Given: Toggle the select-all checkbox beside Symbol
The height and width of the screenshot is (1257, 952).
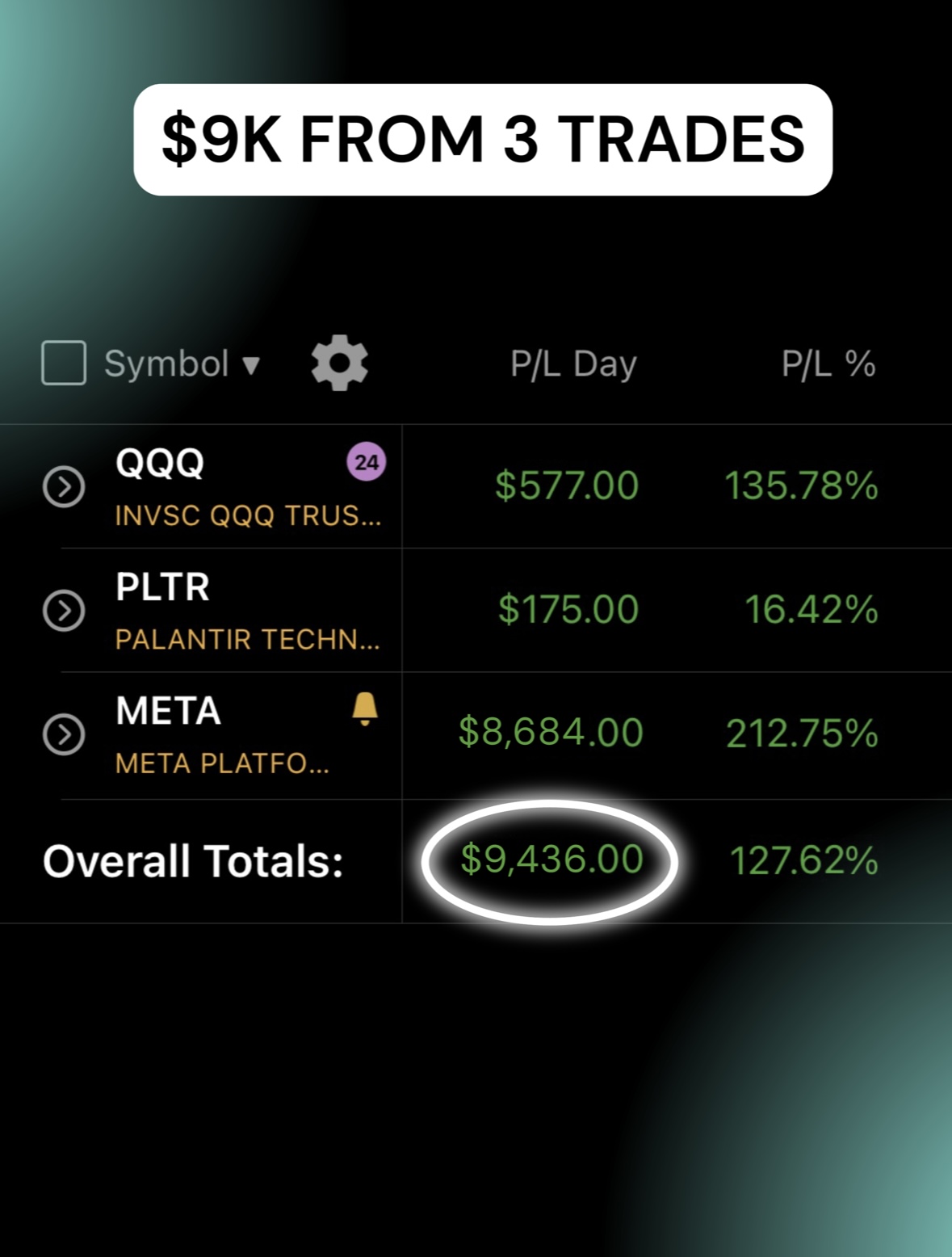Looking at the screenshot, I should (64, 363).
